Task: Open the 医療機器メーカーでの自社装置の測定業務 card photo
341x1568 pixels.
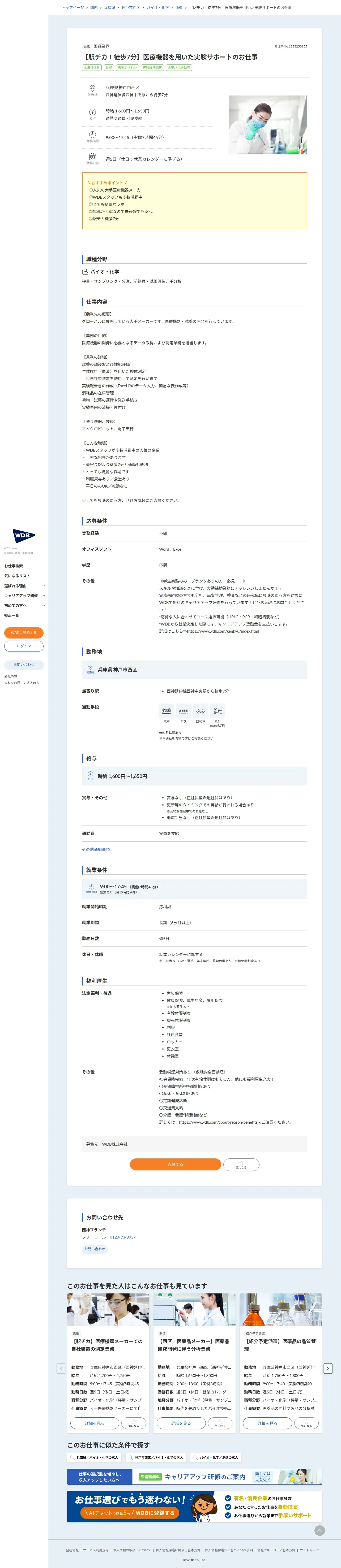Action: [108, 1309]
